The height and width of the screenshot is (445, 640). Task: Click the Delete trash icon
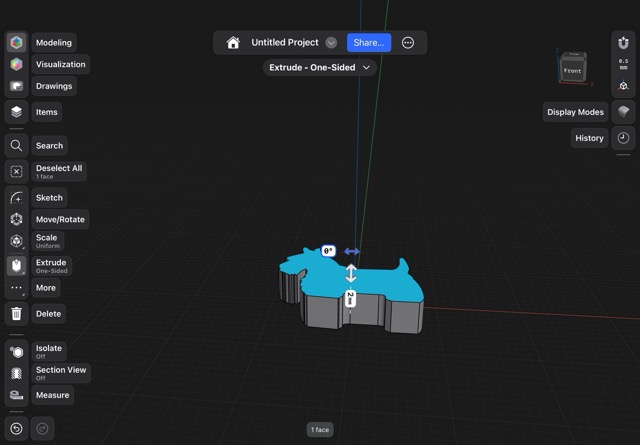(16, 314)
